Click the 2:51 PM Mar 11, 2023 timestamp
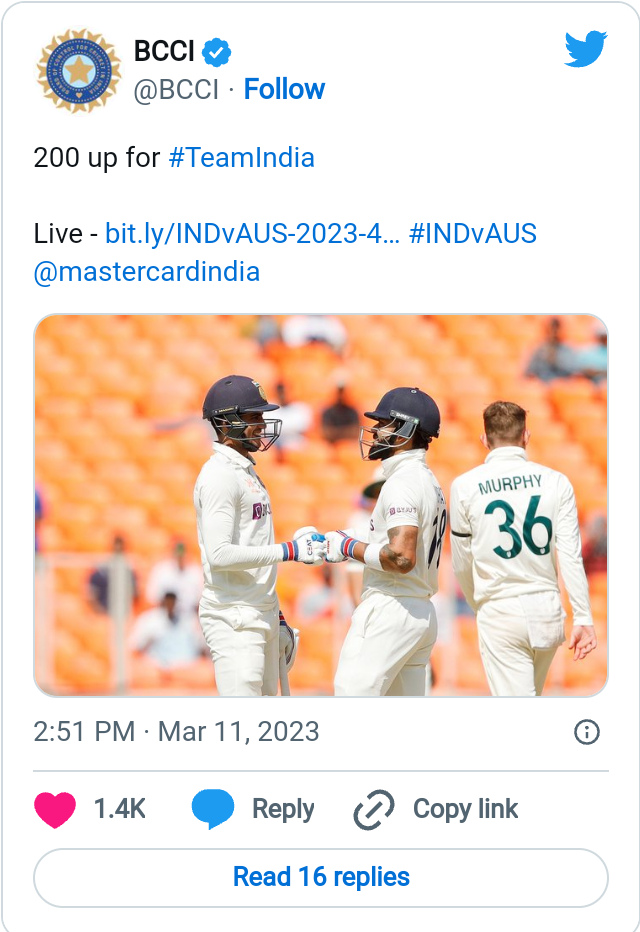 (x=177, y=731)
